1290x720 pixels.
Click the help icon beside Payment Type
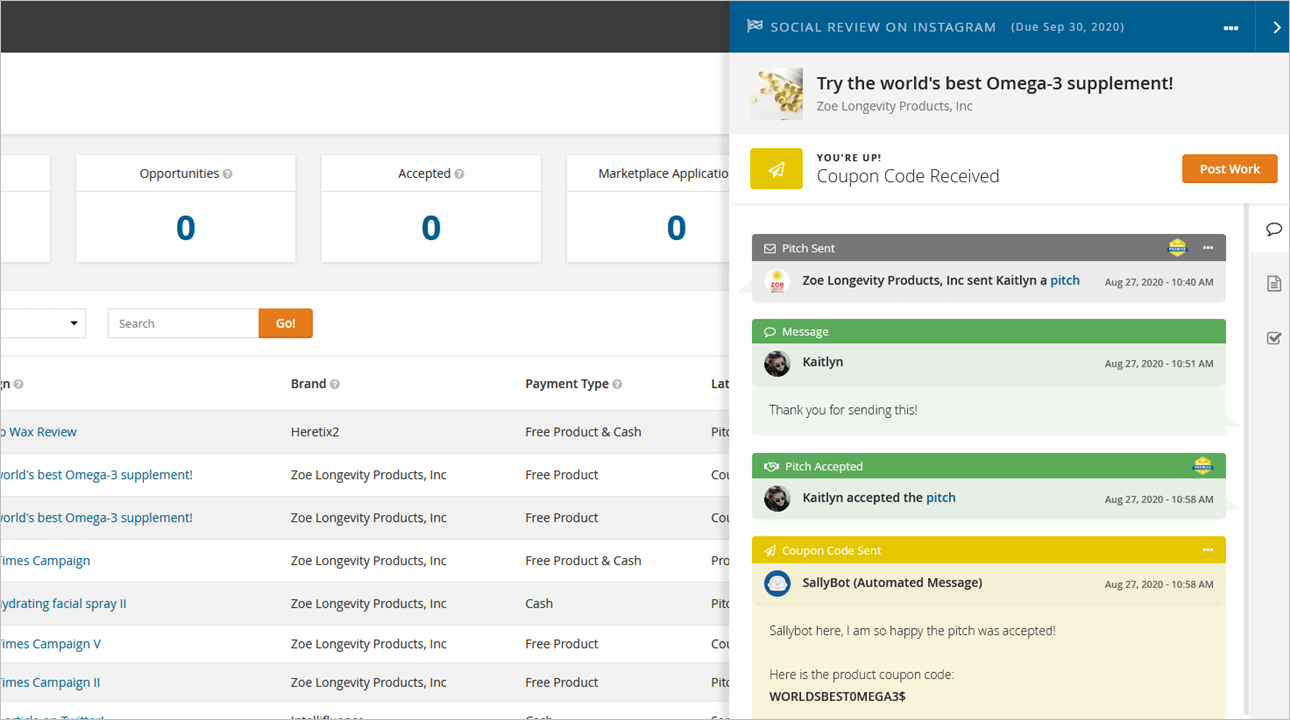(x=617, y=384)
